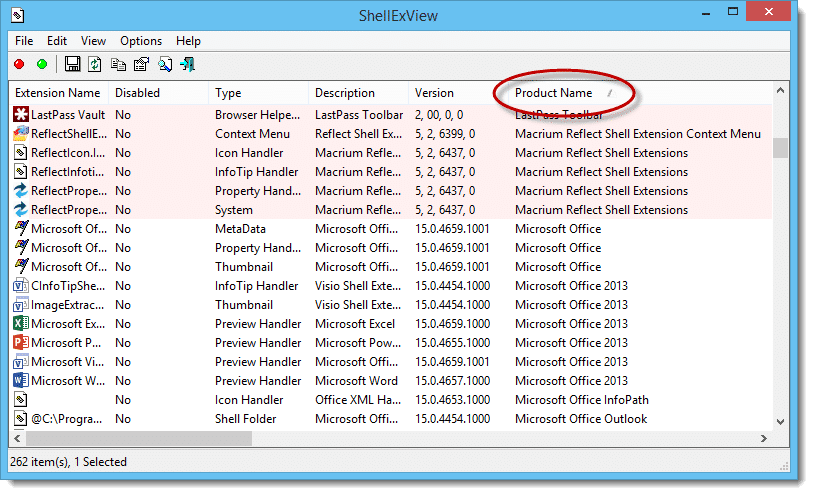Click the 'MetaData' type cell
This screenshot has height=495, width=813.
(x=240, y=229)
